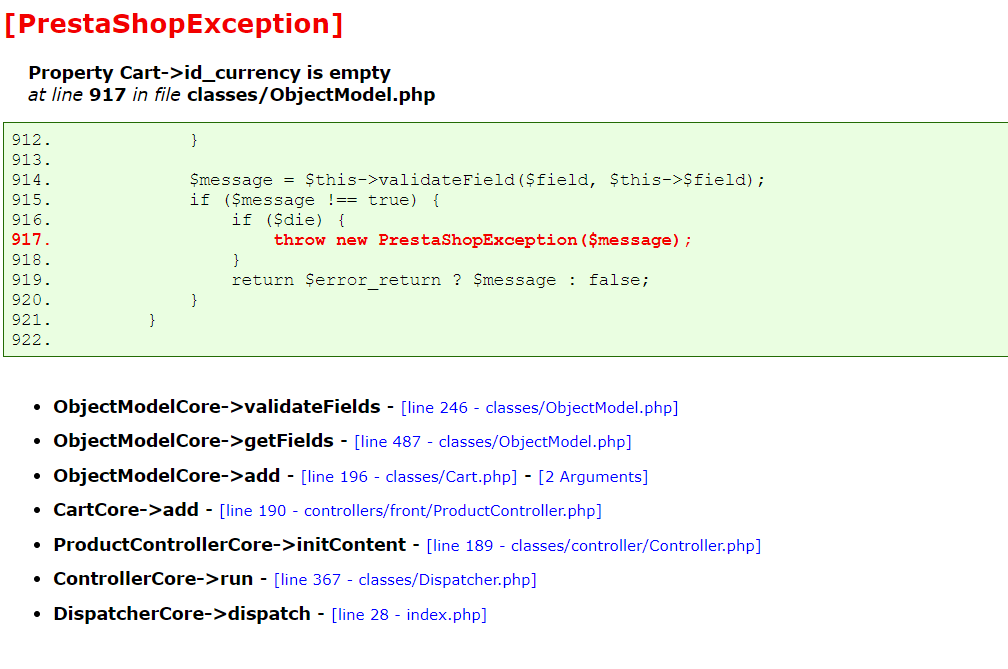Click ObjectModelCore->validateFields trace entry
1008x669 pixels.
[217, 407]
